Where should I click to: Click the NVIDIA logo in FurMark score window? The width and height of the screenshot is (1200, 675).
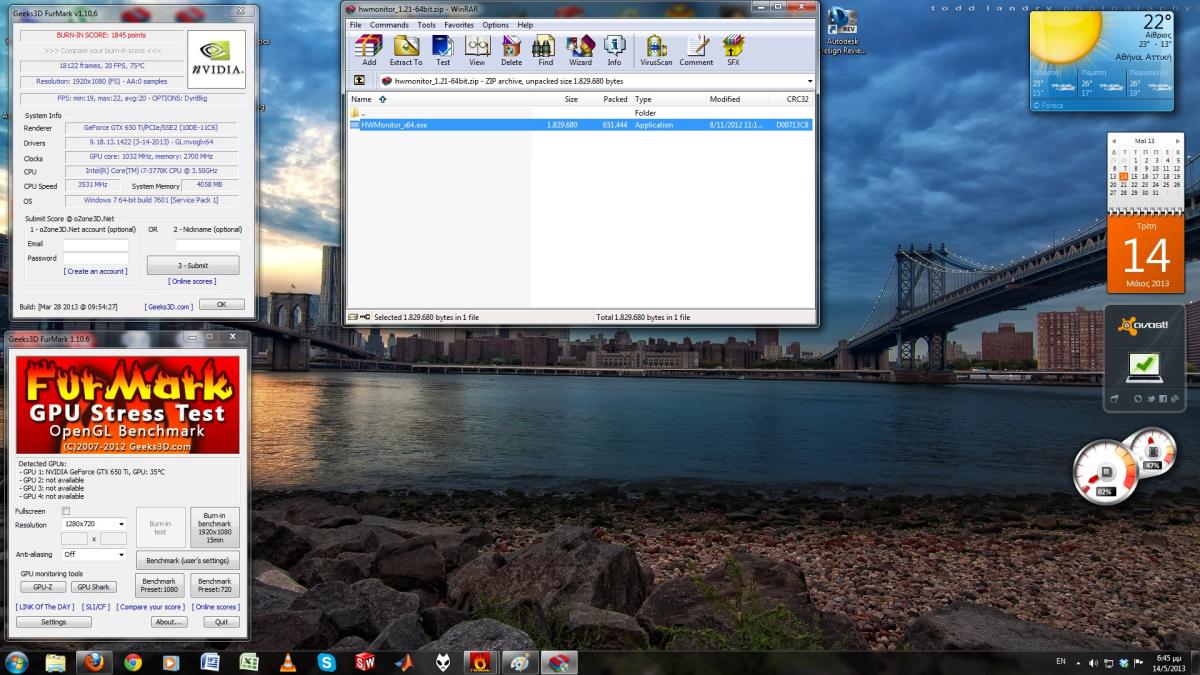pos(217,57)
